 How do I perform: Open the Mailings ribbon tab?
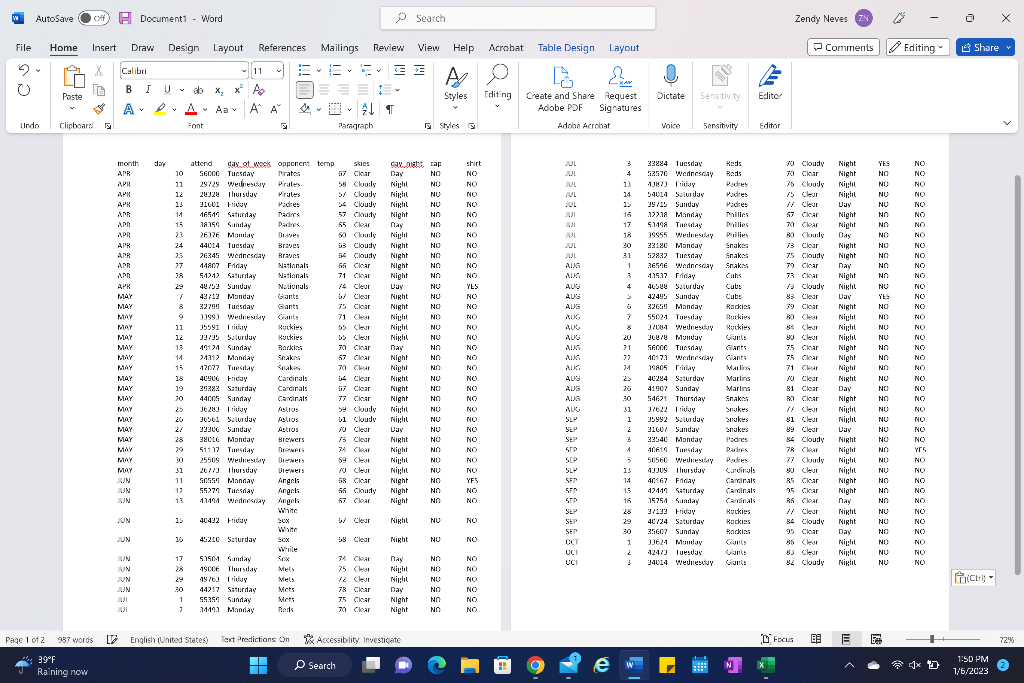click(341, 46)
